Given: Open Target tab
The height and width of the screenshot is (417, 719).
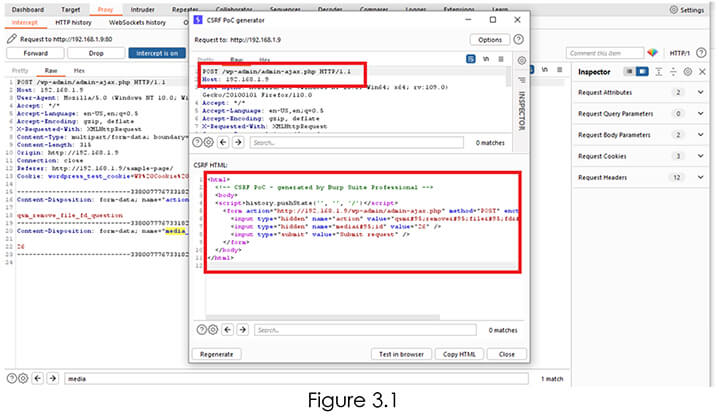Looking at the screenshot, I should (70, 10).
